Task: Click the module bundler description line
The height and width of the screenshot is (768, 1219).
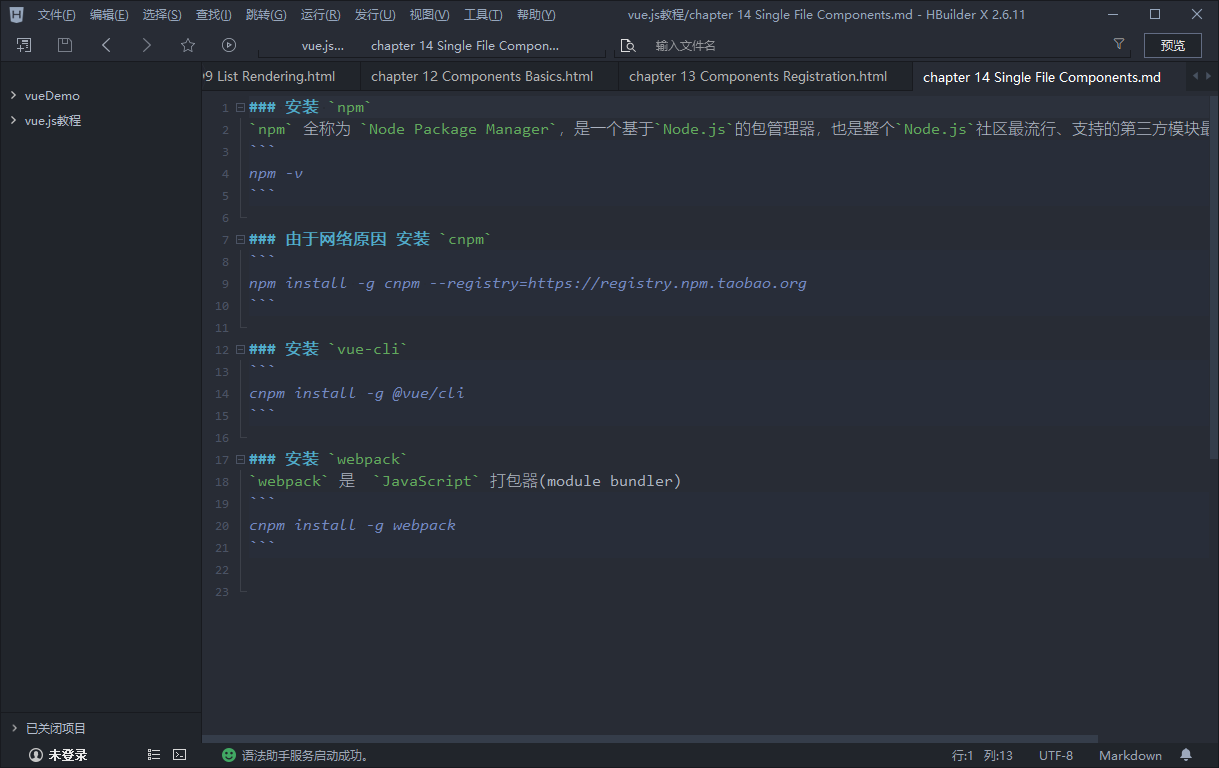Action: pos(465,481)
